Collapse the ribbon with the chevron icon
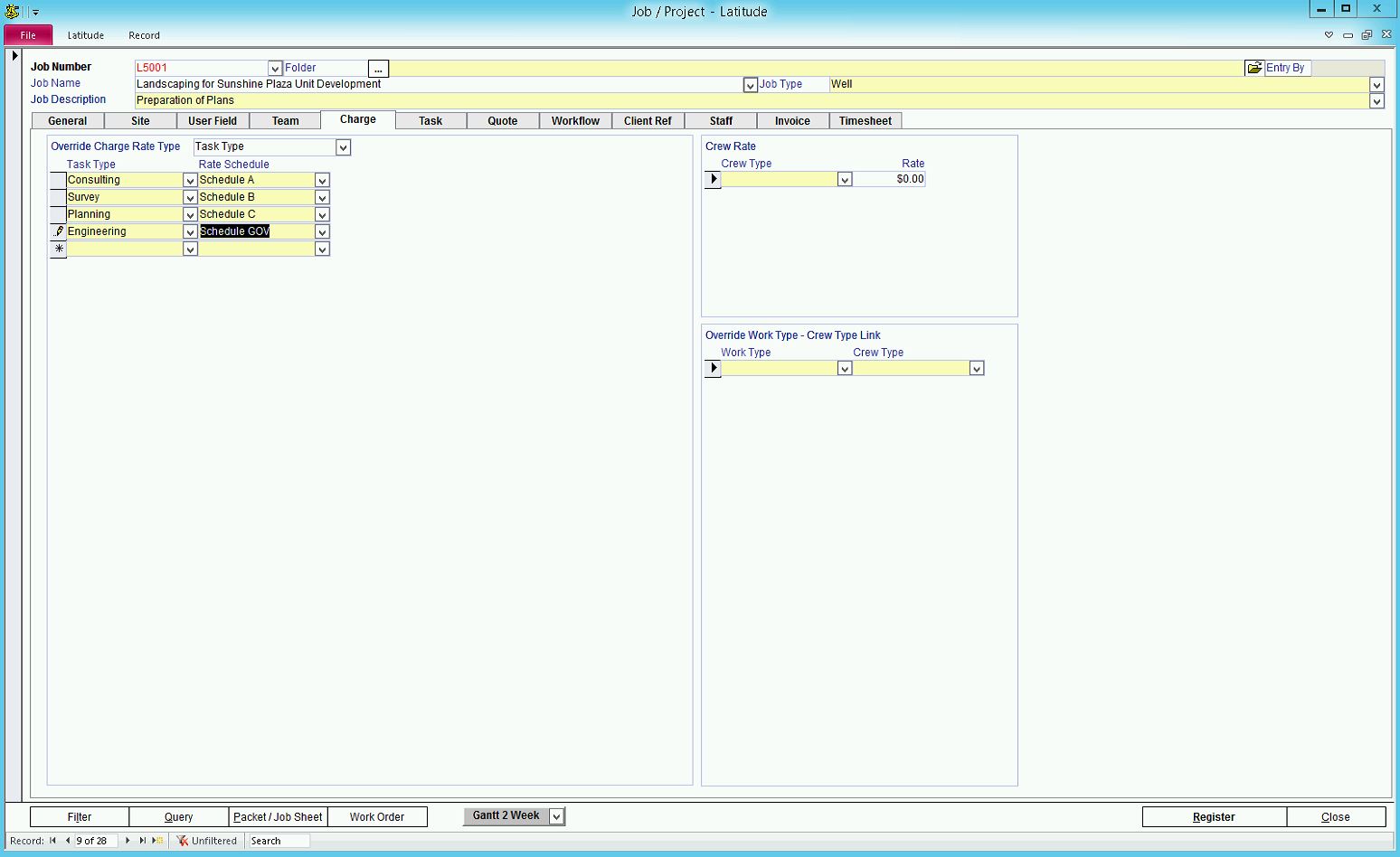Viewport: 1400px width, 857px height. tap(1329, 35)
